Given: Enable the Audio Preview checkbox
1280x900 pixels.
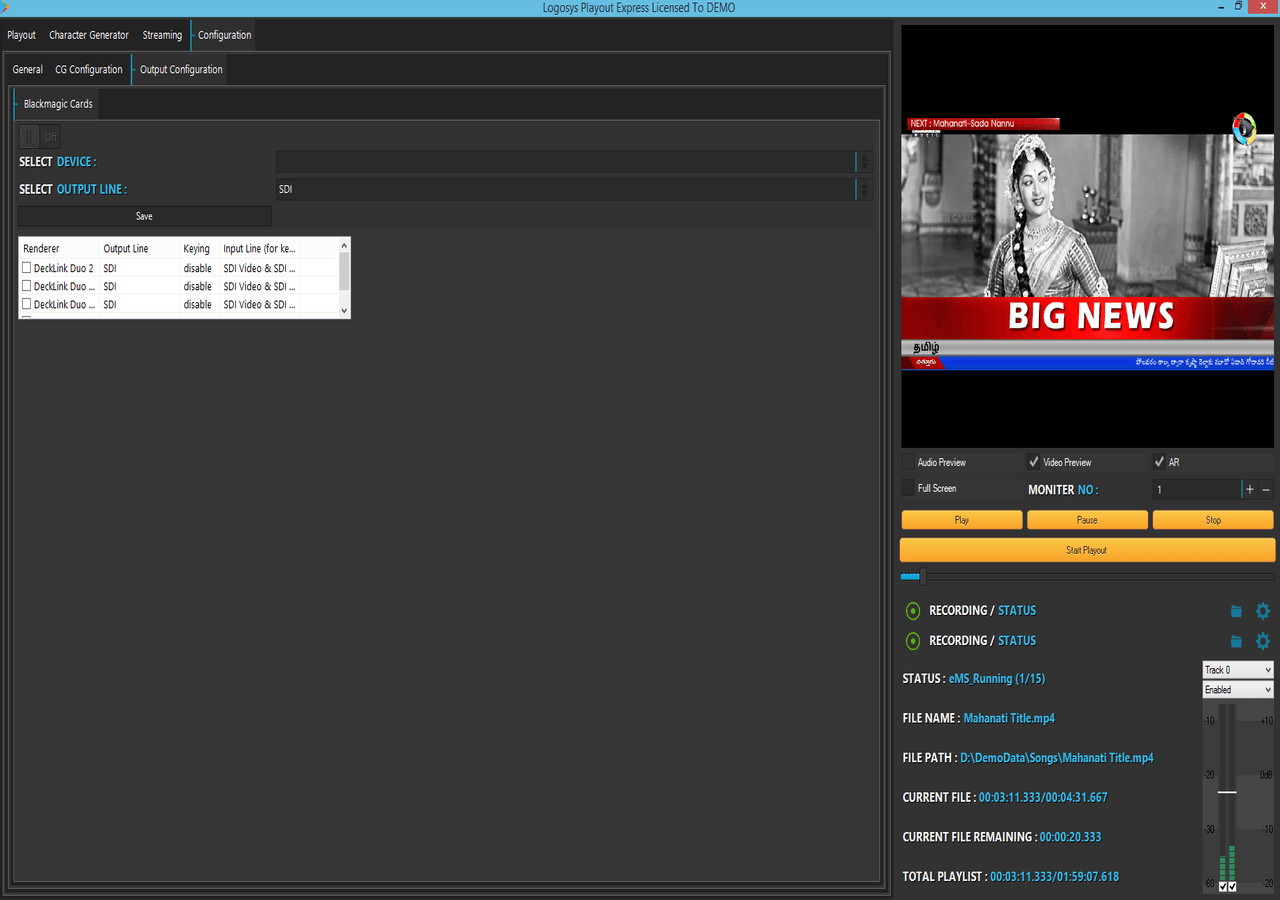Looking at the screenshot, I should click(x=908, y=463).
